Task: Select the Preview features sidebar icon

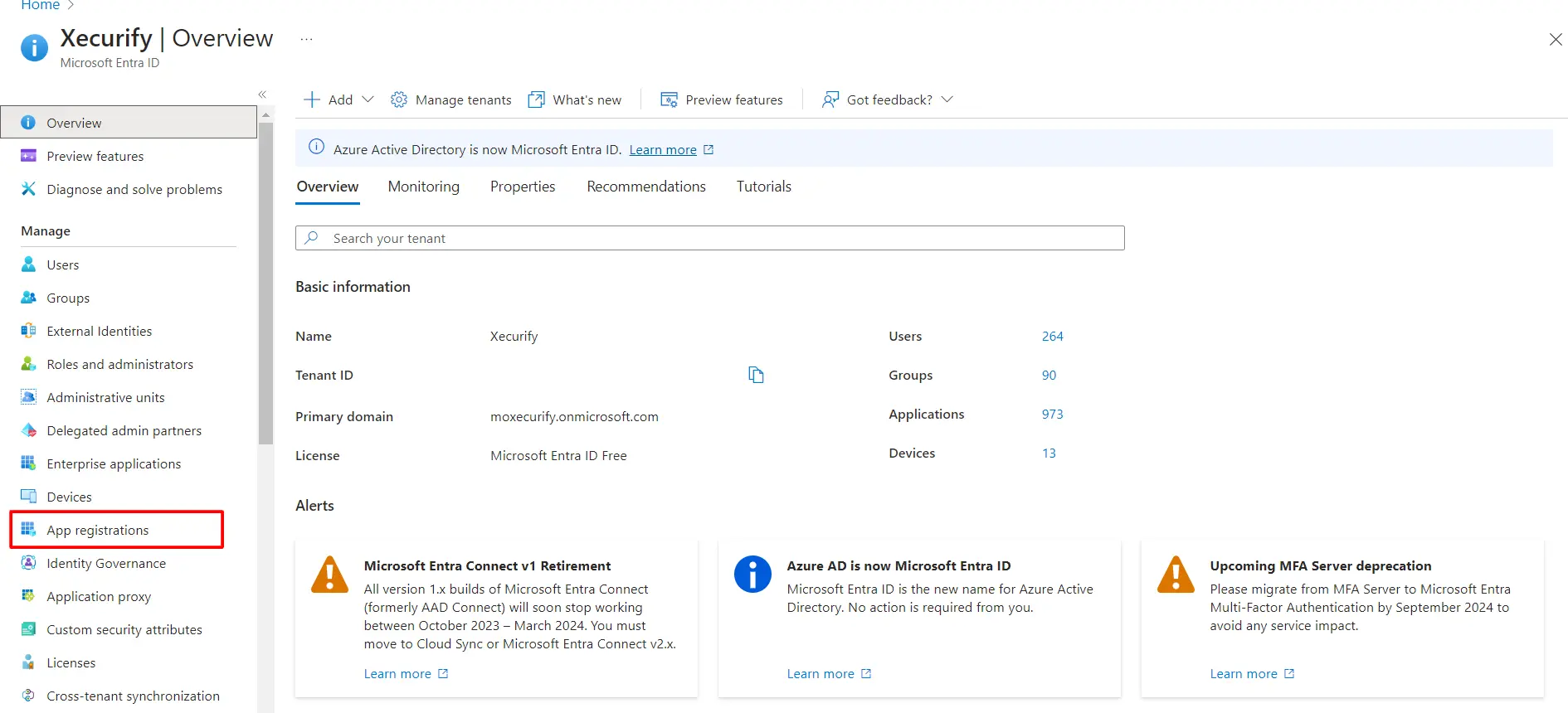Action: [x=28, y=156]
